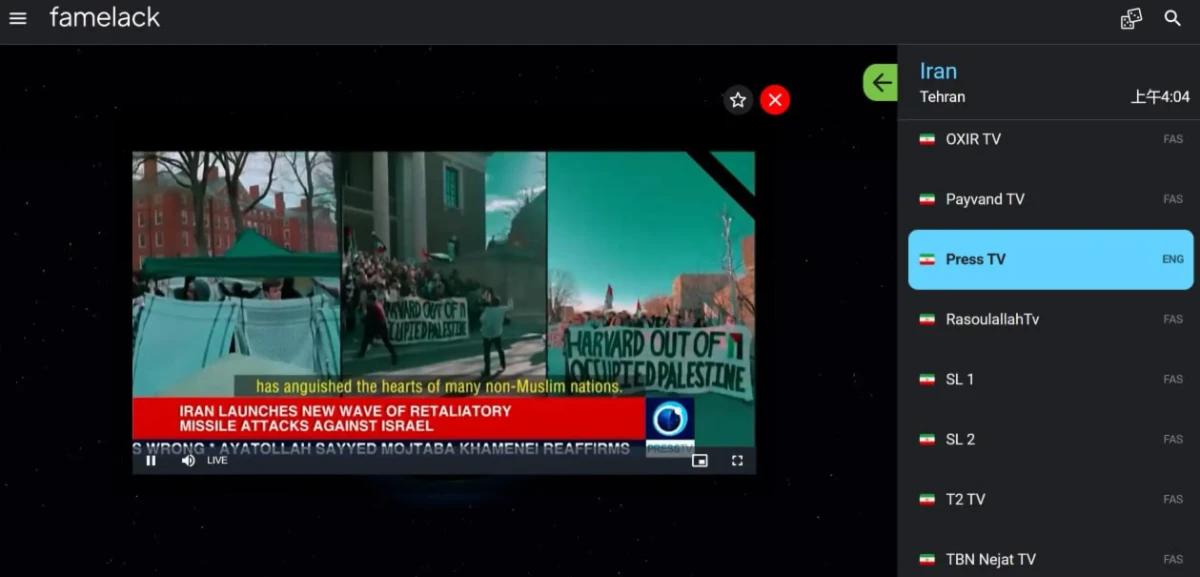Add channel to favorites with star
The image size is (1200, 577).
coord(738,100)
